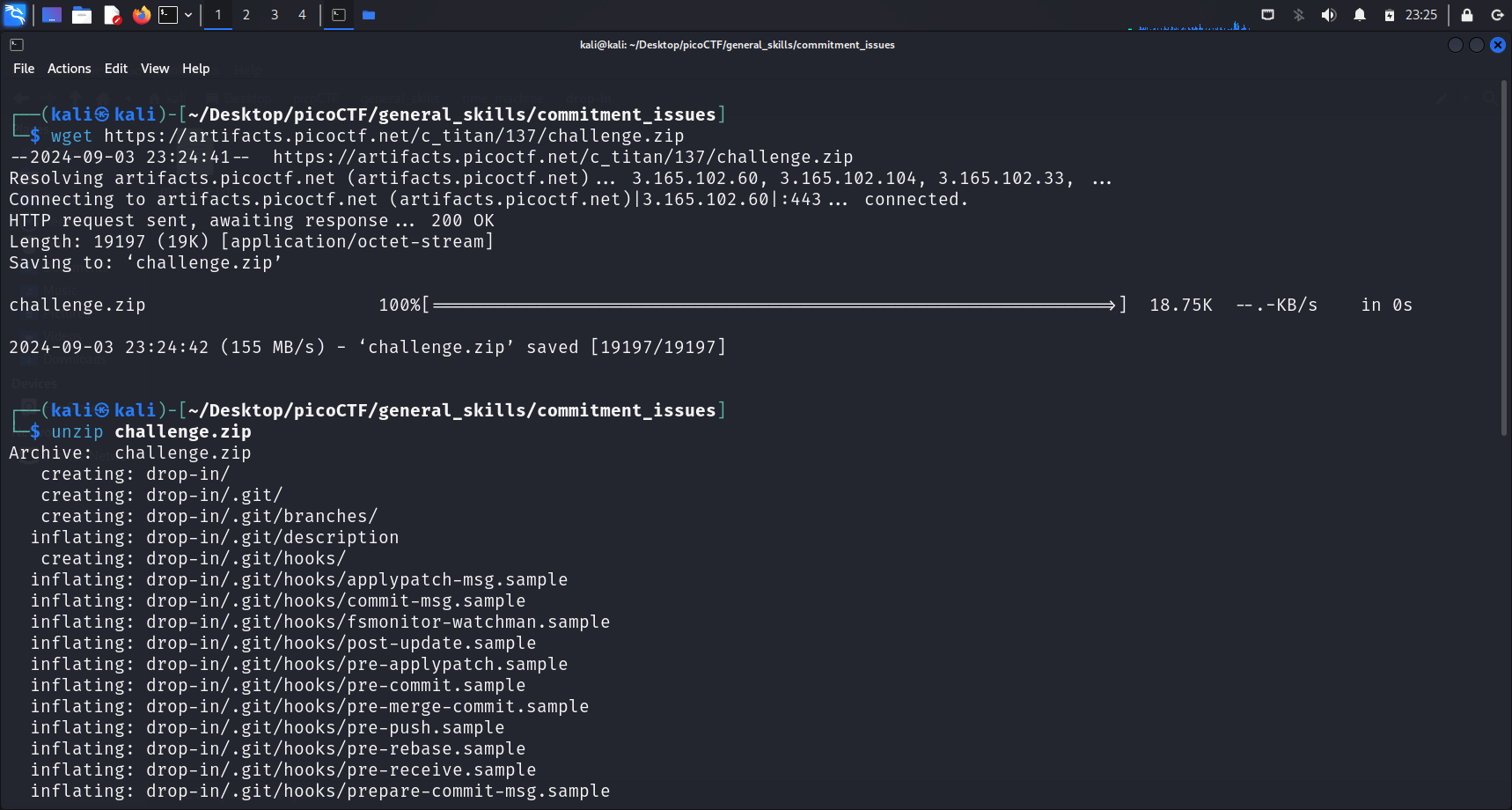1512x810 pixels.
Task: Switch to workspace 3
Action: [x=275, y=15]
